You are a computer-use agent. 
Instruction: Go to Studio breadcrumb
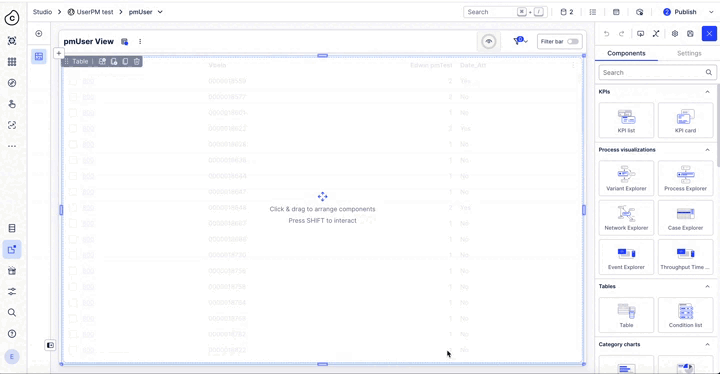[x=42, y=12]
